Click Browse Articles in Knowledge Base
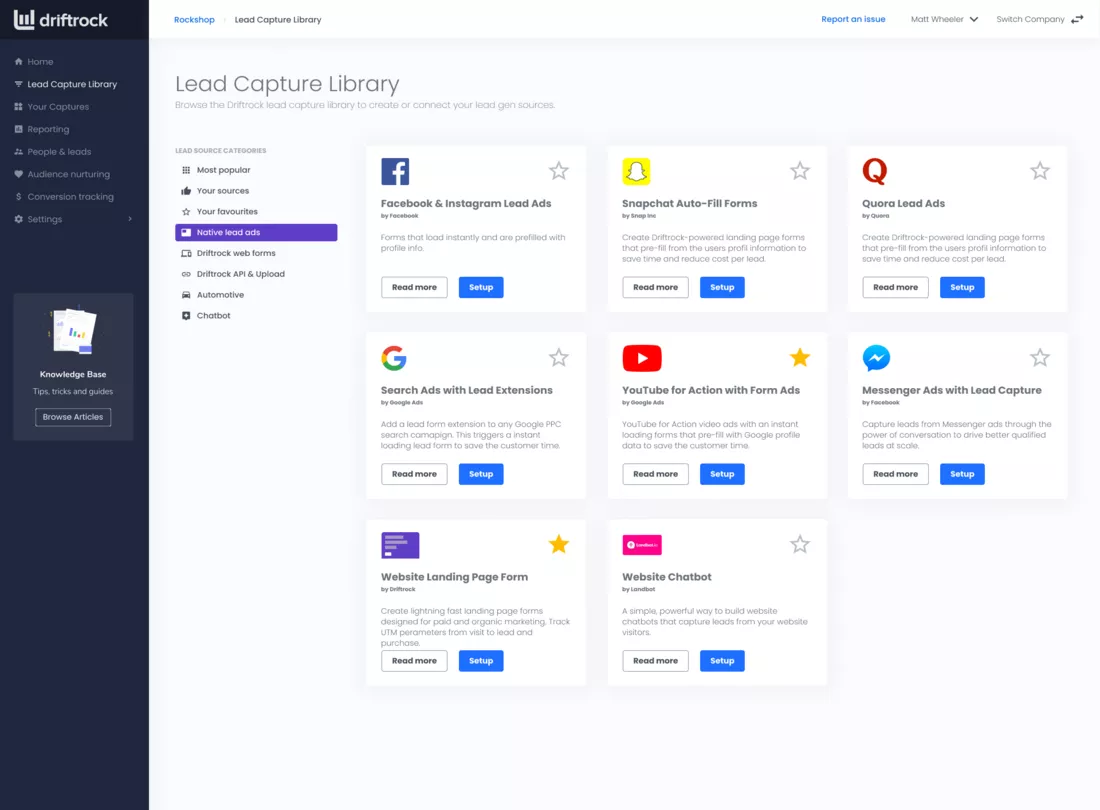1100x810 pixels. (x=73, y=417)
